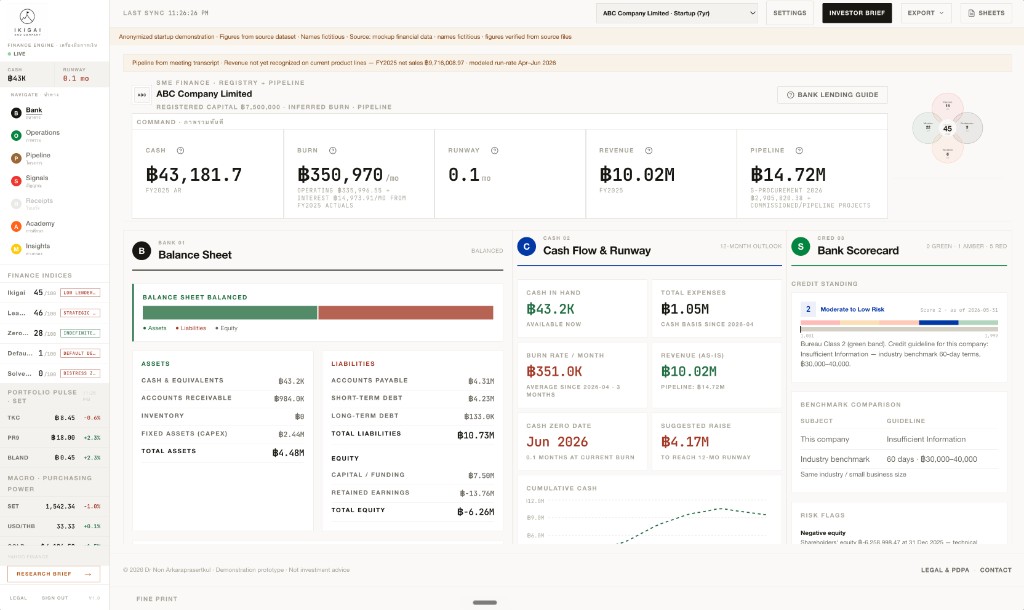The width and height of the screenshot is (1024, 610).
Task: Click the IKIGAI logo icon
Action: click(x=27, y=16)
